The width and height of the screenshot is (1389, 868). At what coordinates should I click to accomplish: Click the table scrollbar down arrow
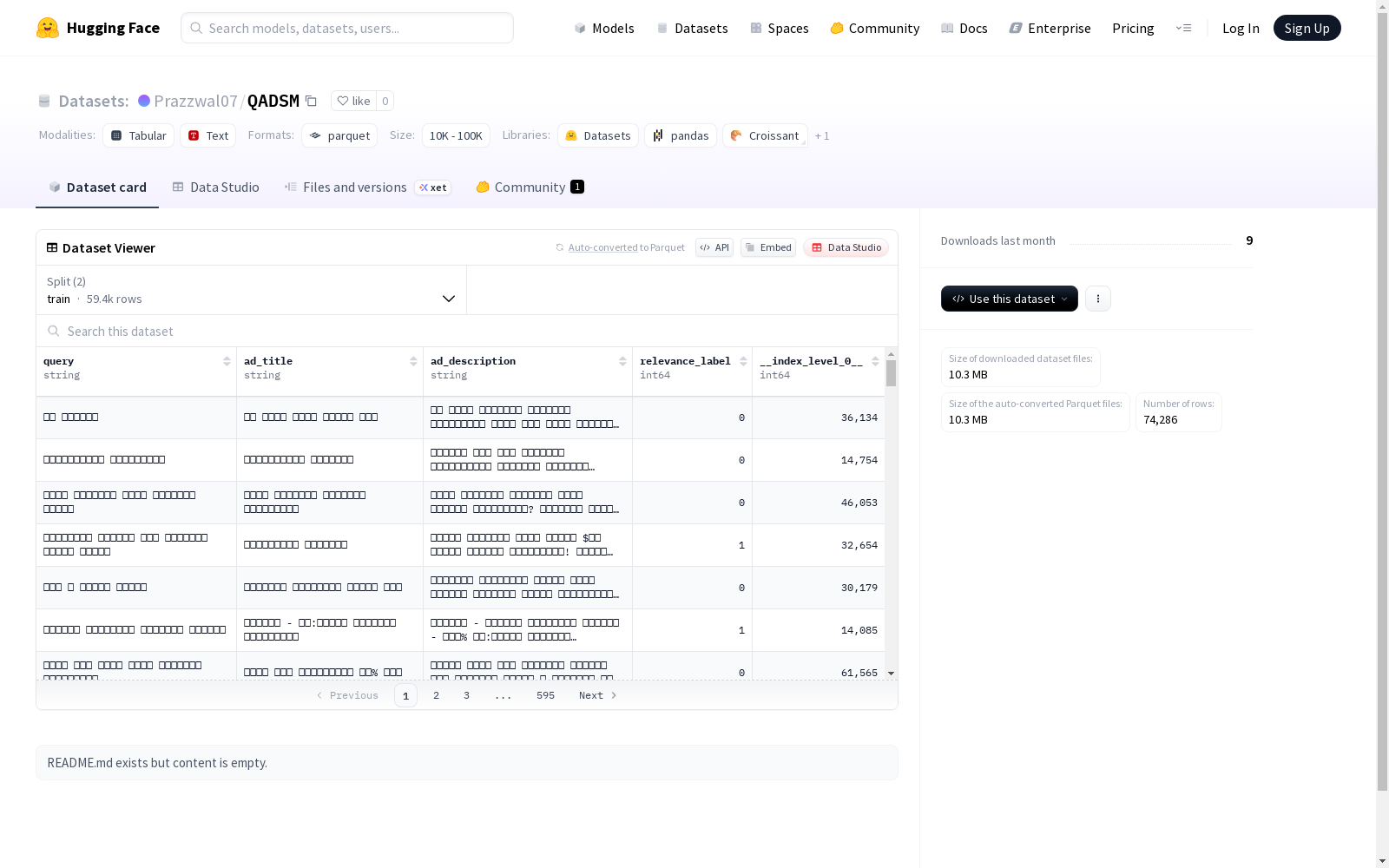pos(891,674)
